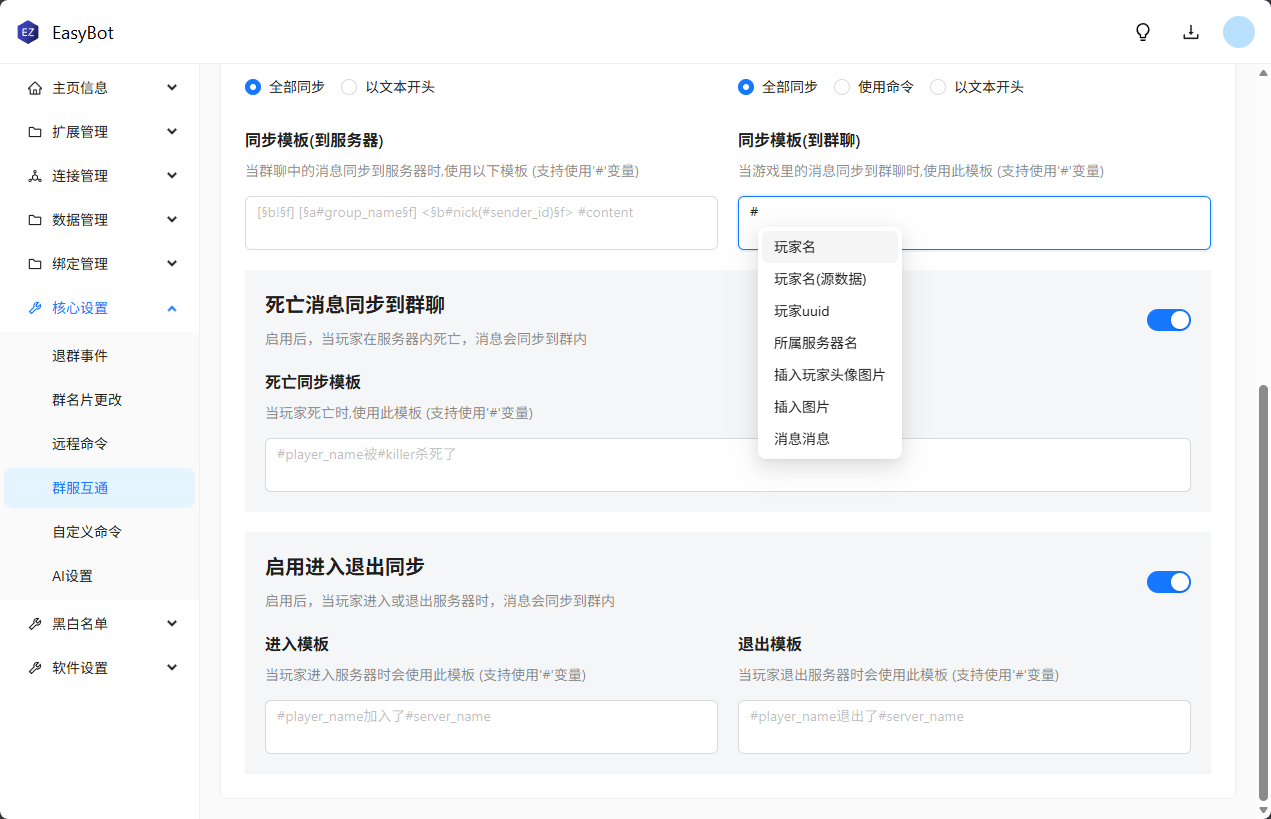Choose 玩家uuid from the variable popup
Screen dimensions: 1271x819
point(802,311)
